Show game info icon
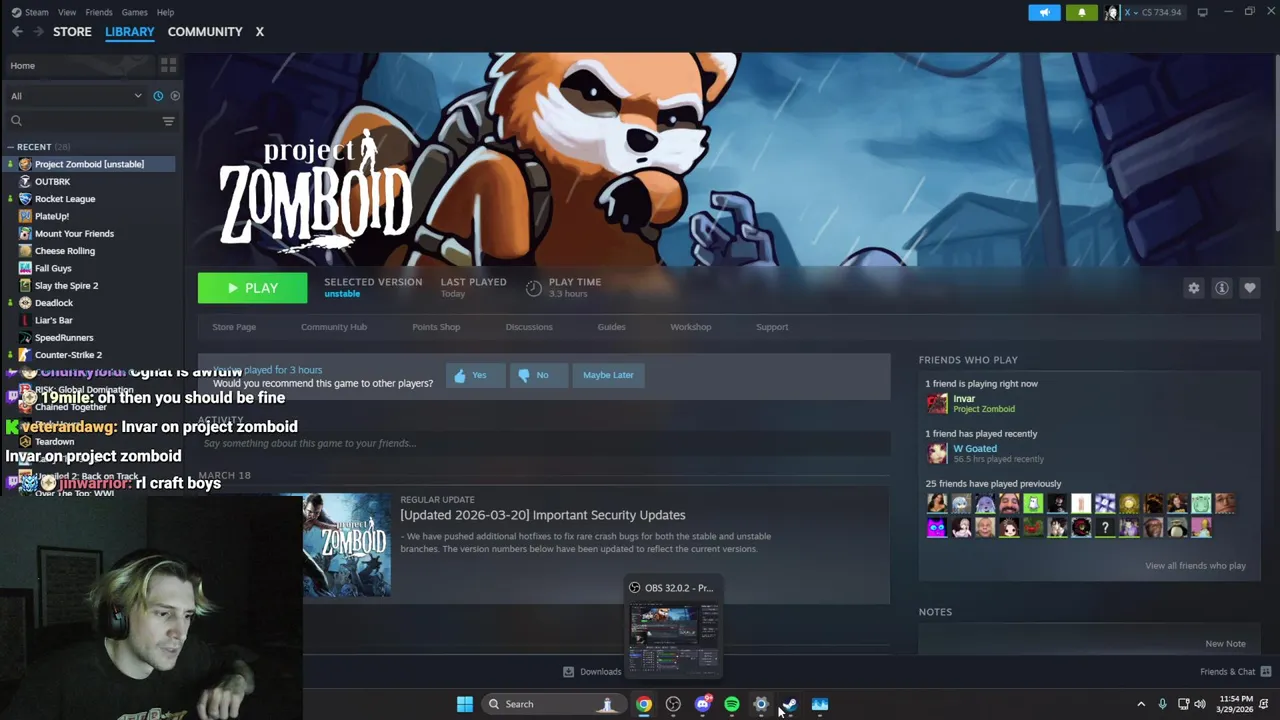This screenshot has width=1280, height=720. 1221,288
